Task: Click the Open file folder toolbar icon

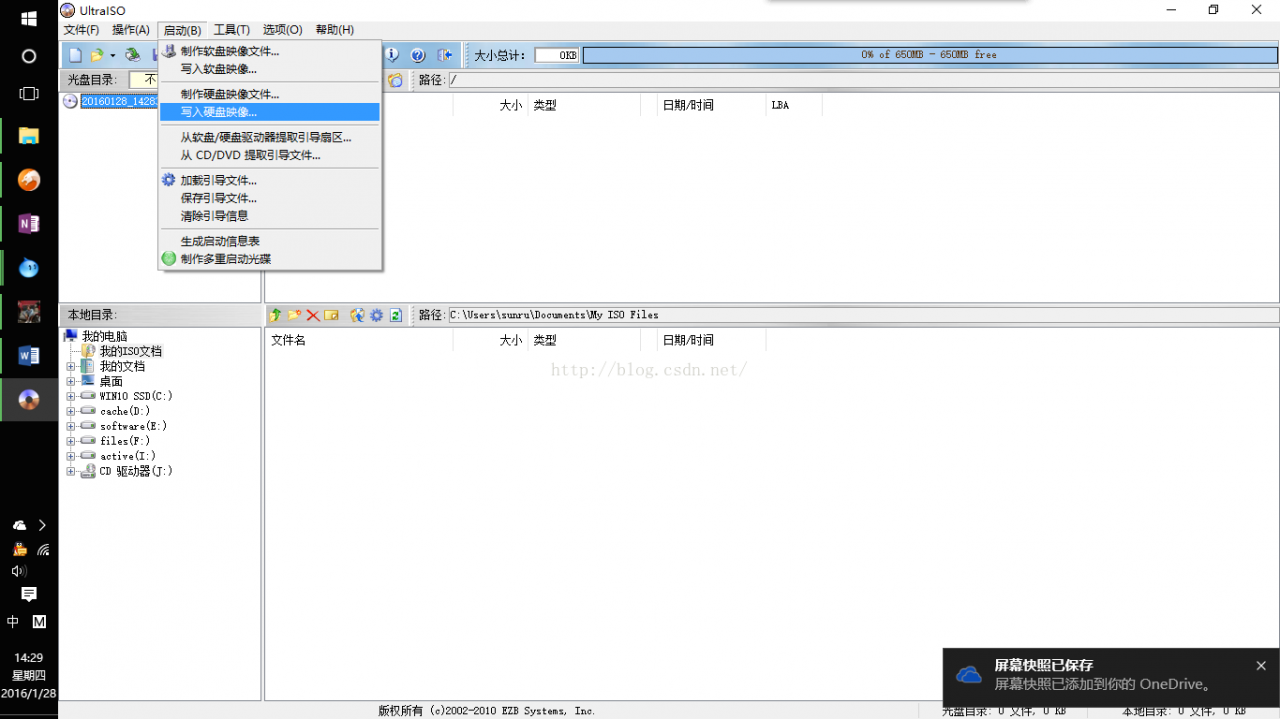Action: click(x=97, y=55)
